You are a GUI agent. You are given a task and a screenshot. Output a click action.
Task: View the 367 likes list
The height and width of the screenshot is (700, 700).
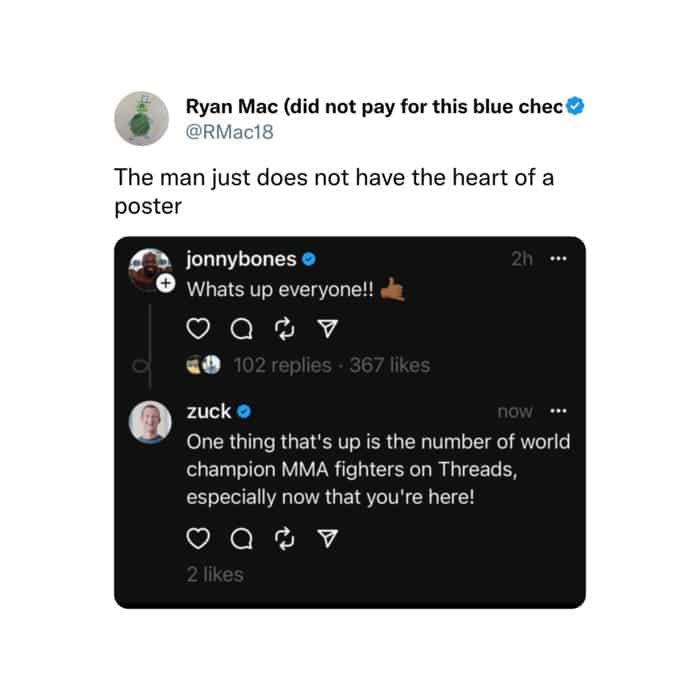click(390, 366)
